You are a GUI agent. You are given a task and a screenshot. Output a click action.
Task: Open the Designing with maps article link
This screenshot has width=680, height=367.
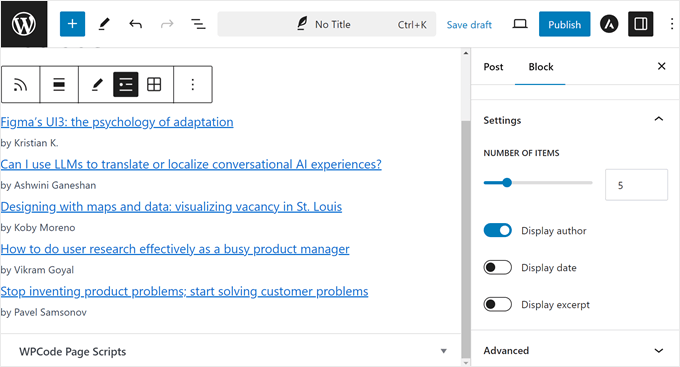[171, 206]
